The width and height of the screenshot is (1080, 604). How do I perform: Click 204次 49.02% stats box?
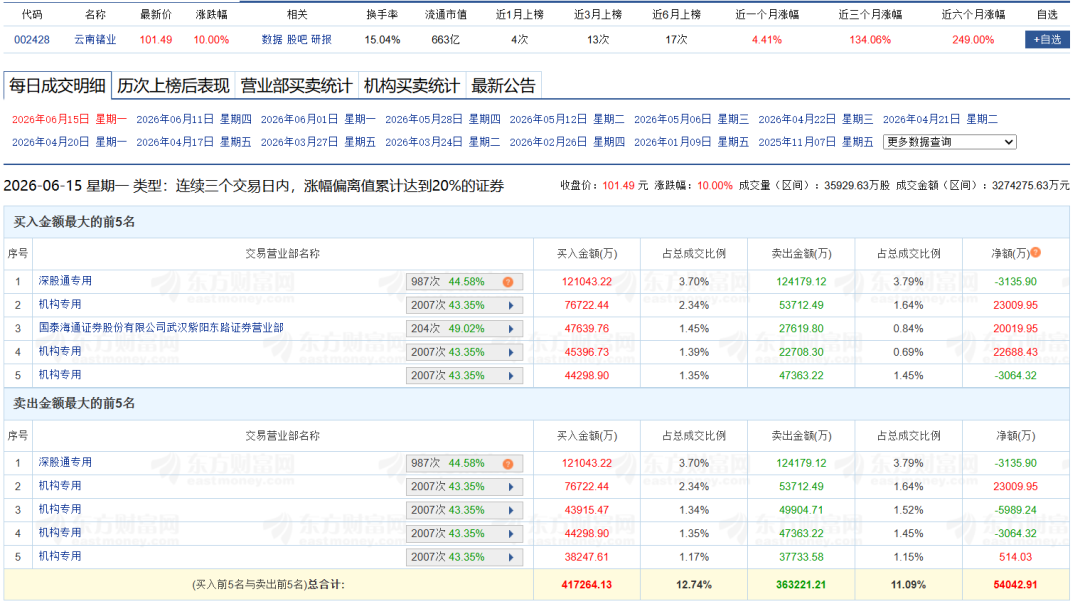(x=464, y=329)
